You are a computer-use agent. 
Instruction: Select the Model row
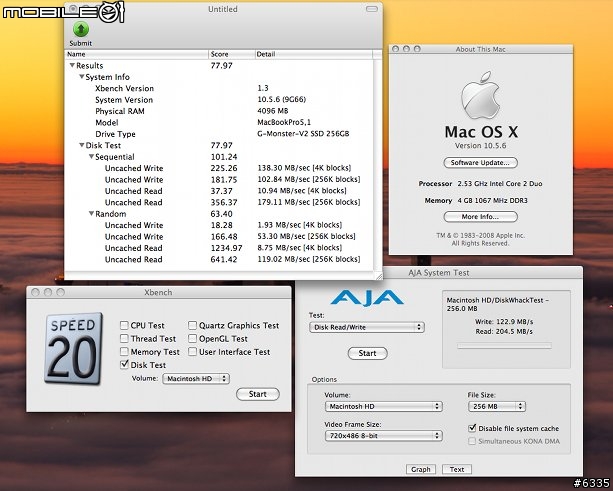(x=219, y=122)
